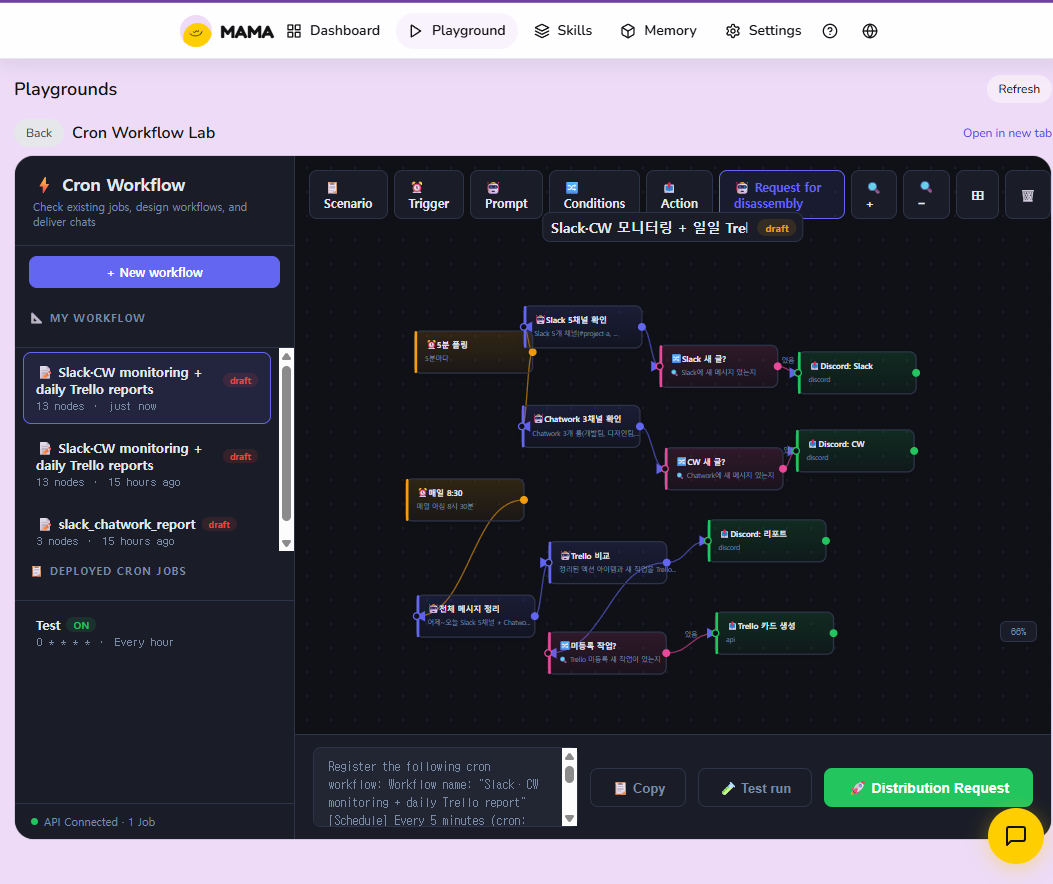Click the trash bin icon
The width and height of the screenshot is (1053, 884).
point(1027,194)
